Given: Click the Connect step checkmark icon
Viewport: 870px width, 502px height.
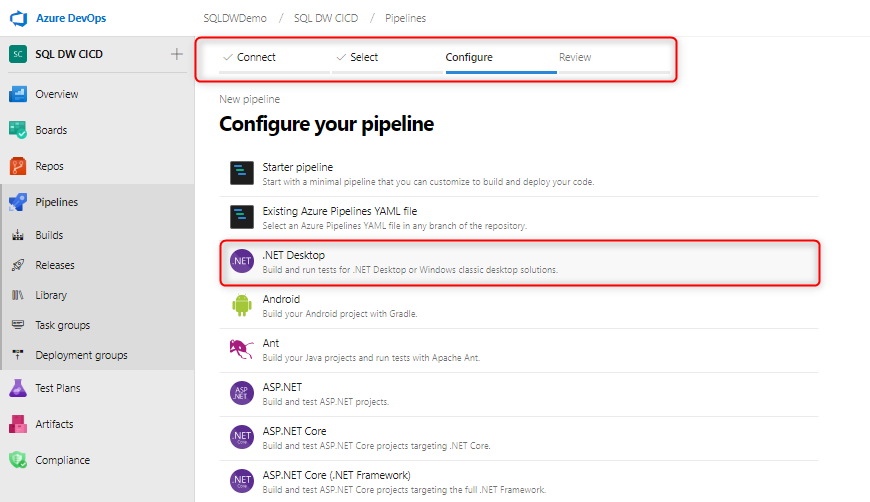Looking at the screenshot, I should click(x=227, y=57).
